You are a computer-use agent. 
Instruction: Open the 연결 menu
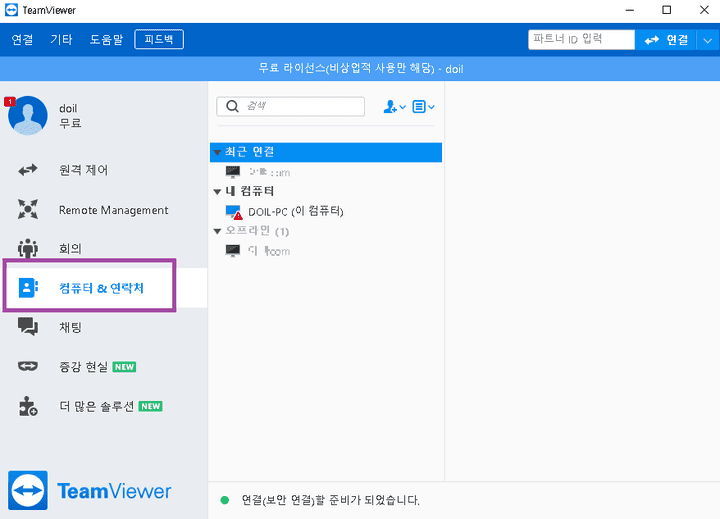22,39
